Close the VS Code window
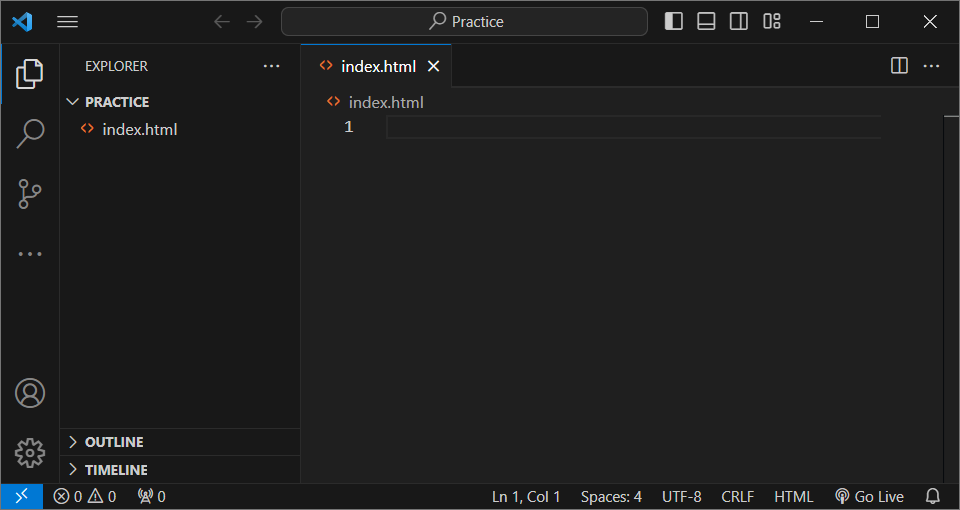This screenshot has width=960, height=510. point(929,21)
